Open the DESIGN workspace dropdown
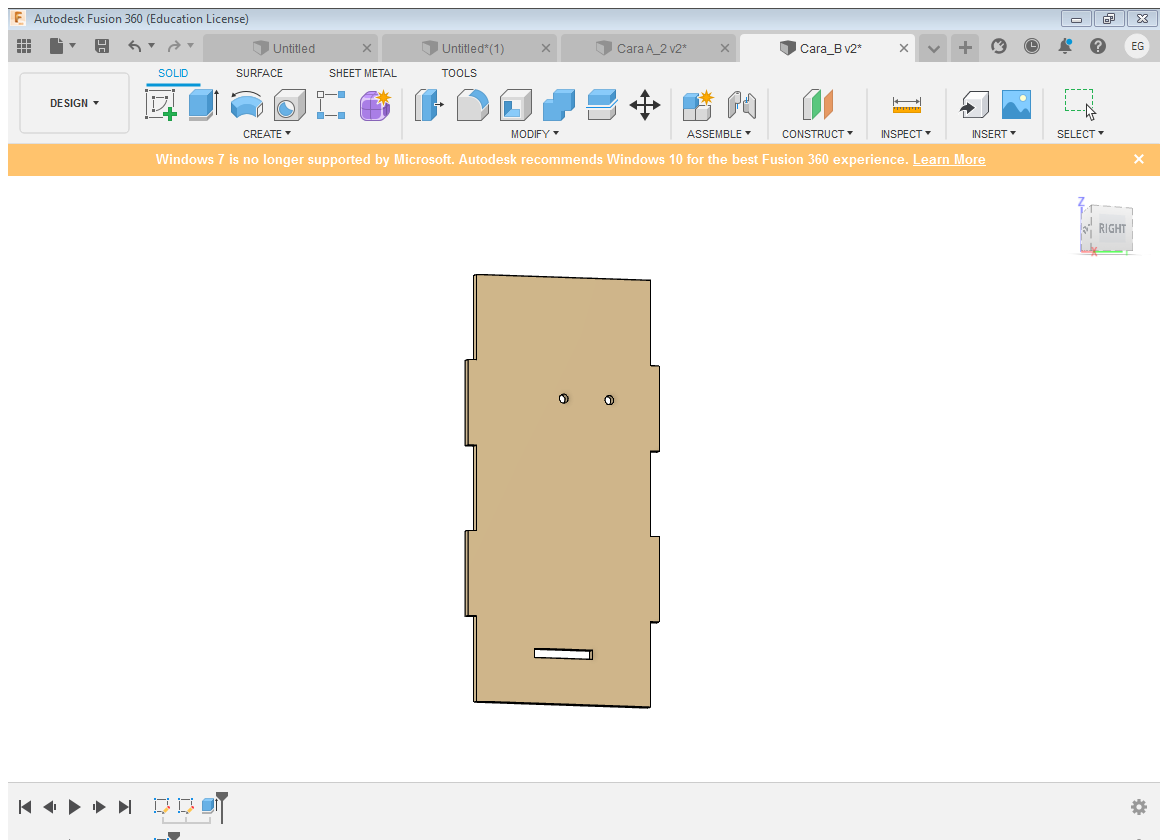The image size is (1168, 840). [74, 103]
